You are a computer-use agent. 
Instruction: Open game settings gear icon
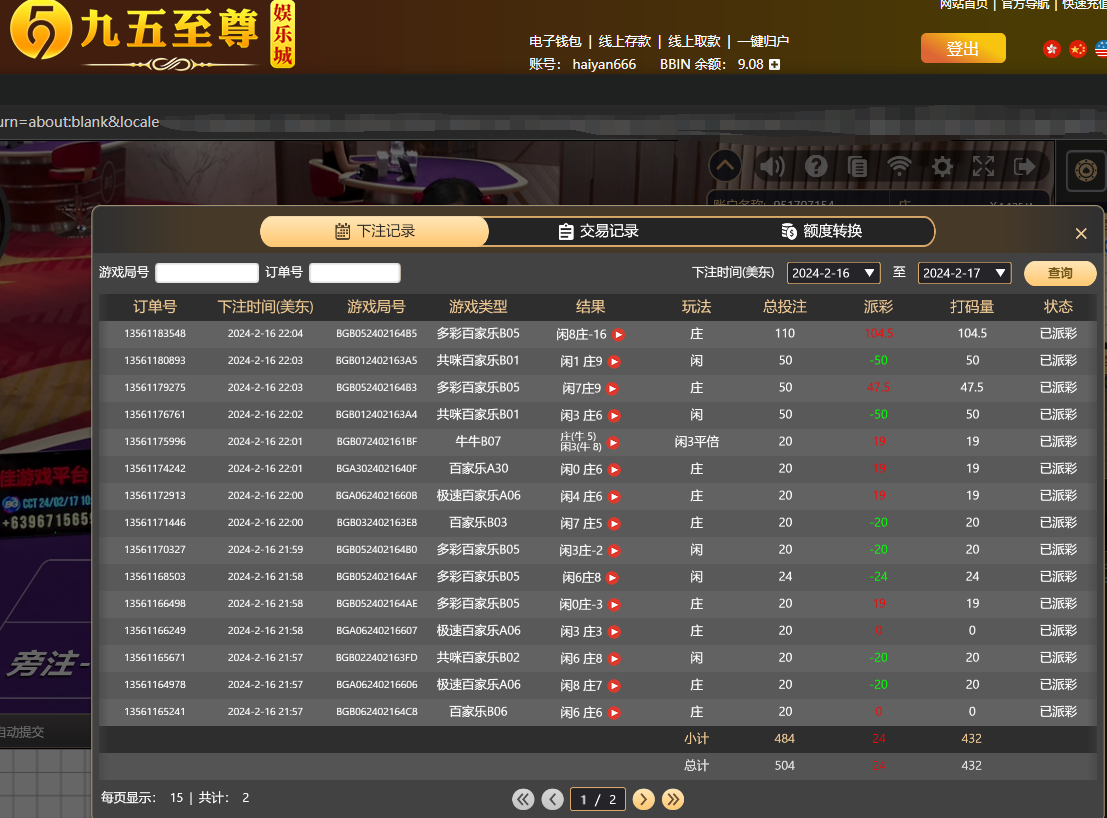[942, 167]
